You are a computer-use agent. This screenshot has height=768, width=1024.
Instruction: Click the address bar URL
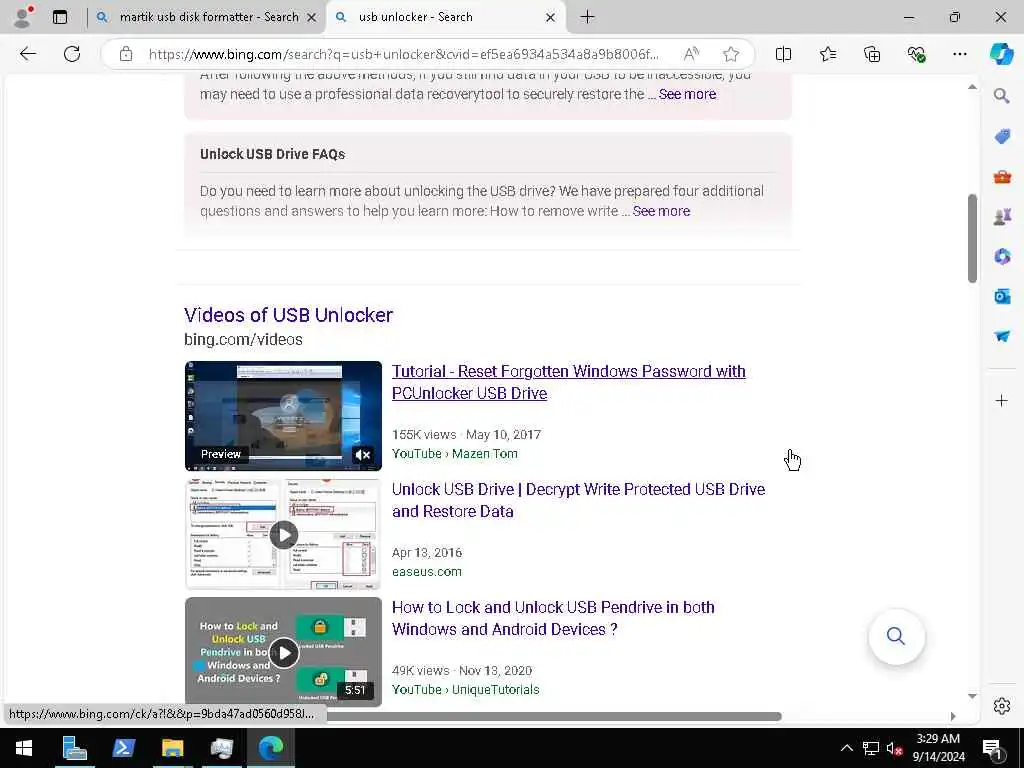point(404,54)
